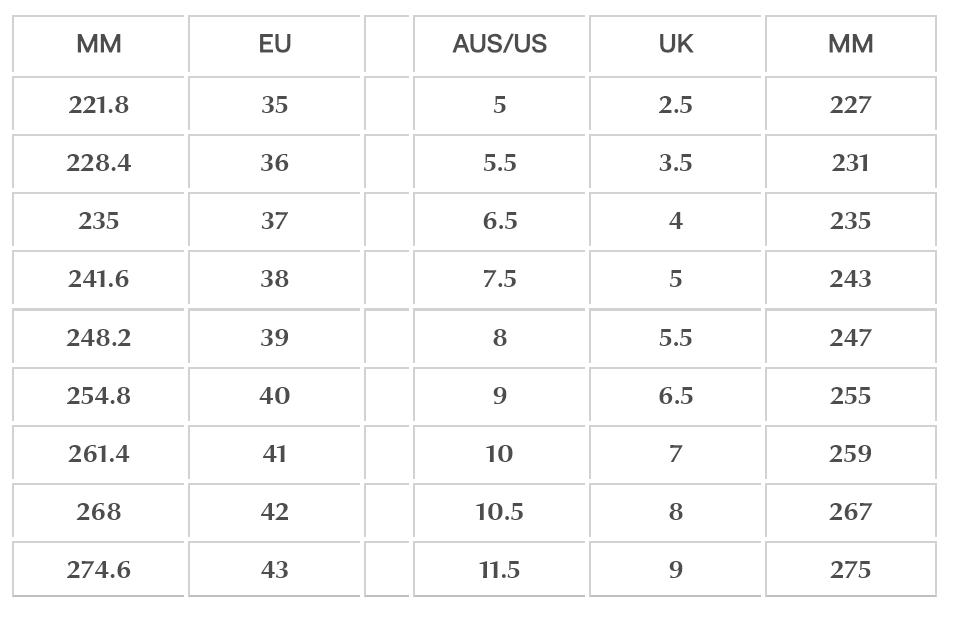The width and height of the screenshot is (958, 618).
Task: Select the 243 millimeter cell
Action: point(850,279)
